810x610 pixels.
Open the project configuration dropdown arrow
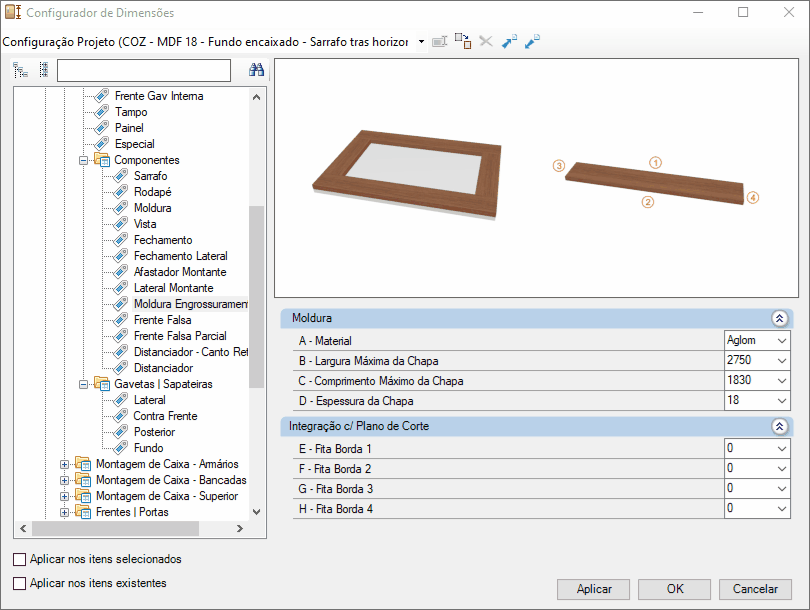pyautogui.click(x=422, y=41)
